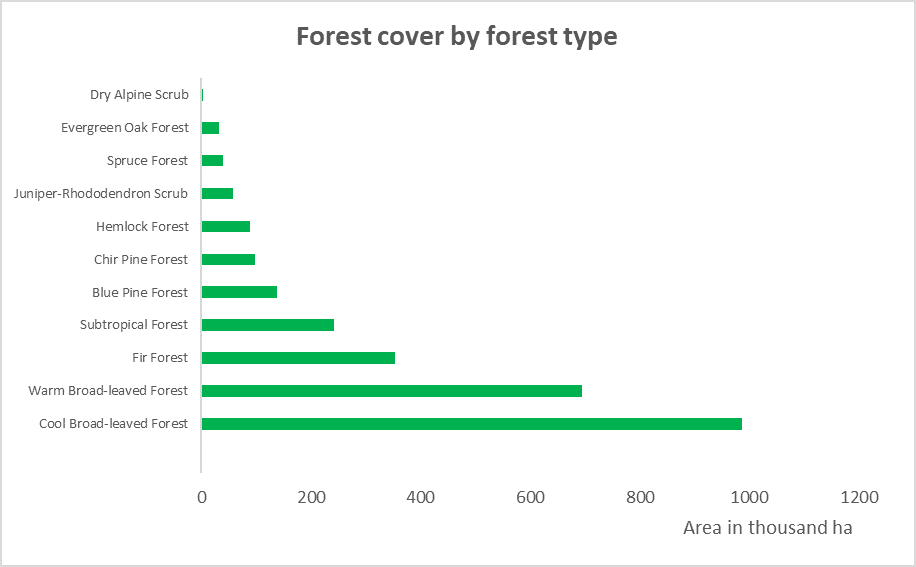Select the Warm Broad-leaved Forest bar
The height and width of the screenshot is (567, 916).
click(391, 391)
